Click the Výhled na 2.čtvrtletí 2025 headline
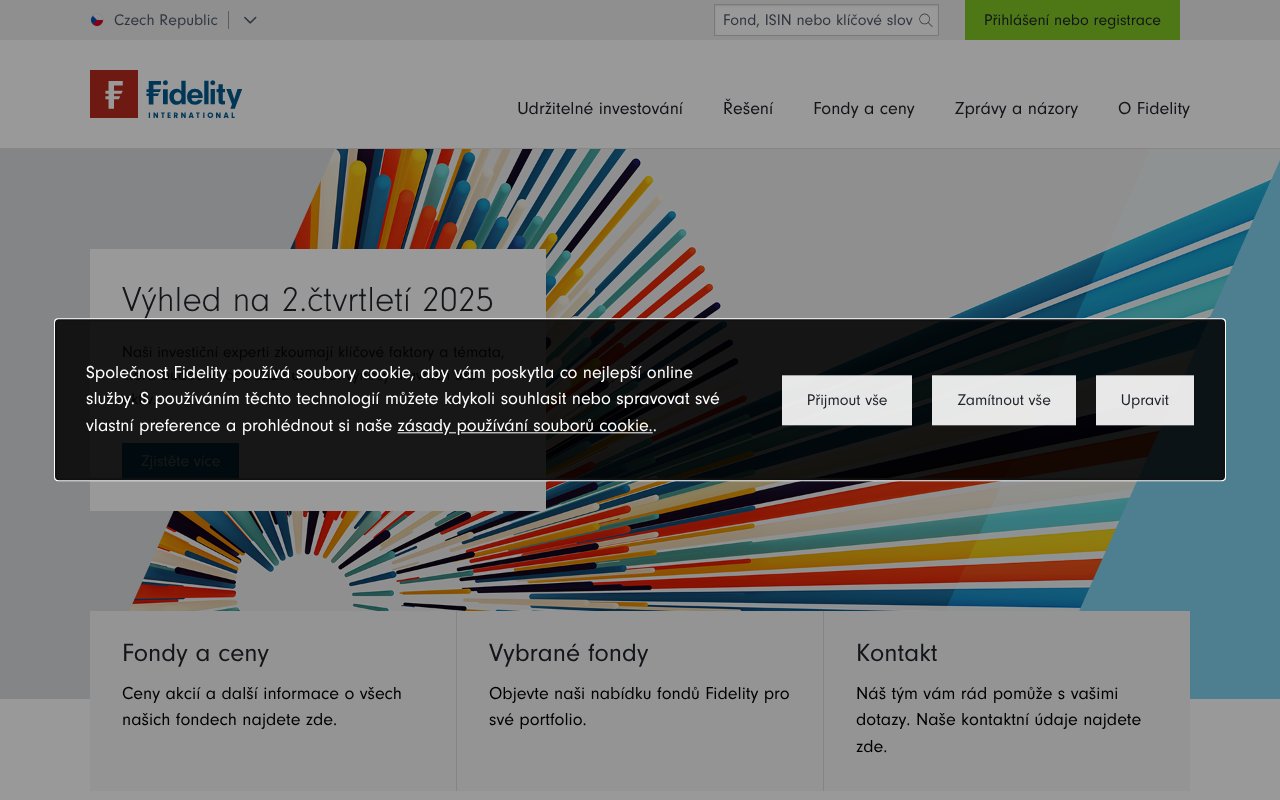Screen dimensions: 1280x800 click(307, 299)
